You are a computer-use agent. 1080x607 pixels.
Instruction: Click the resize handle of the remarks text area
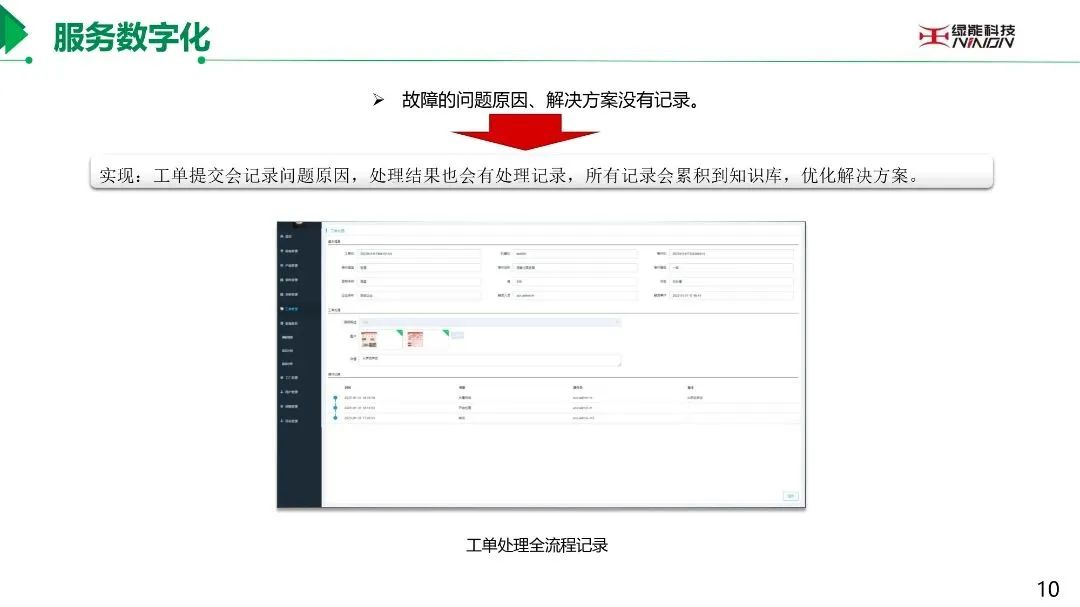click(619, 365)
